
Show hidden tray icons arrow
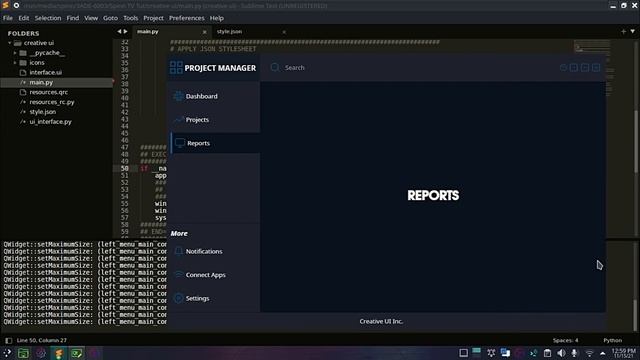click(603, 353)
